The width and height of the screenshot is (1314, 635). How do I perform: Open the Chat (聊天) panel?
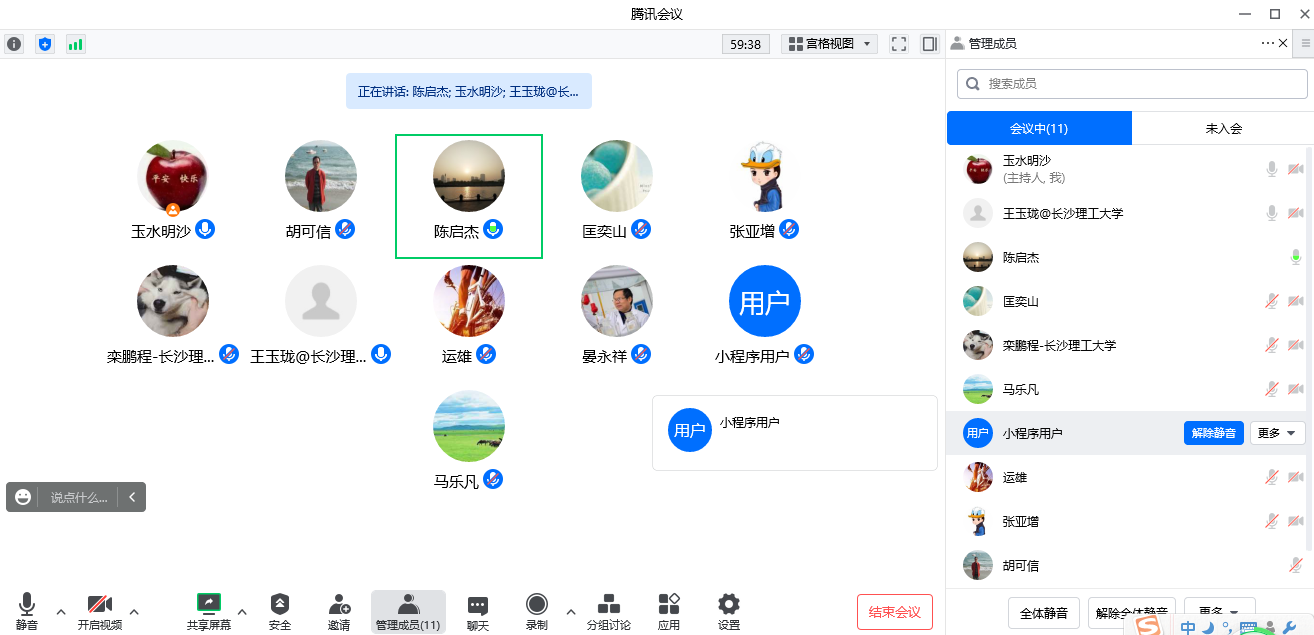[x=478, y=610]
